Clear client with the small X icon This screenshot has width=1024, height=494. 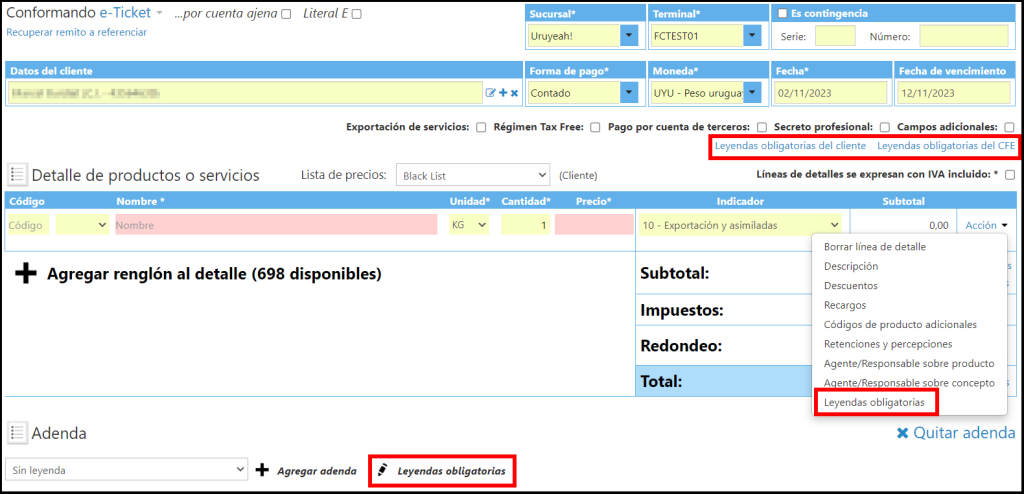pos(515,93)
